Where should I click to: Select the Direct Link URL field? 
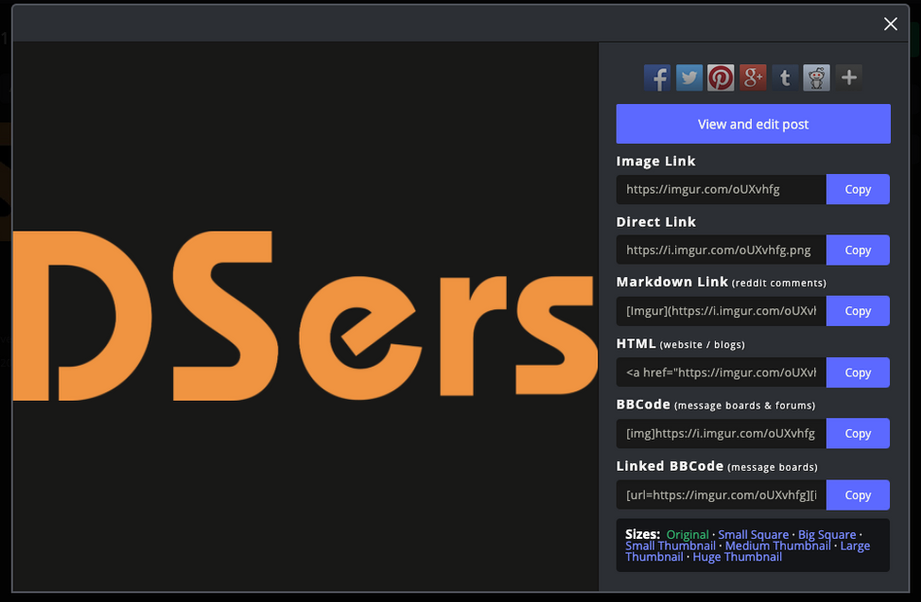(721, 250)
